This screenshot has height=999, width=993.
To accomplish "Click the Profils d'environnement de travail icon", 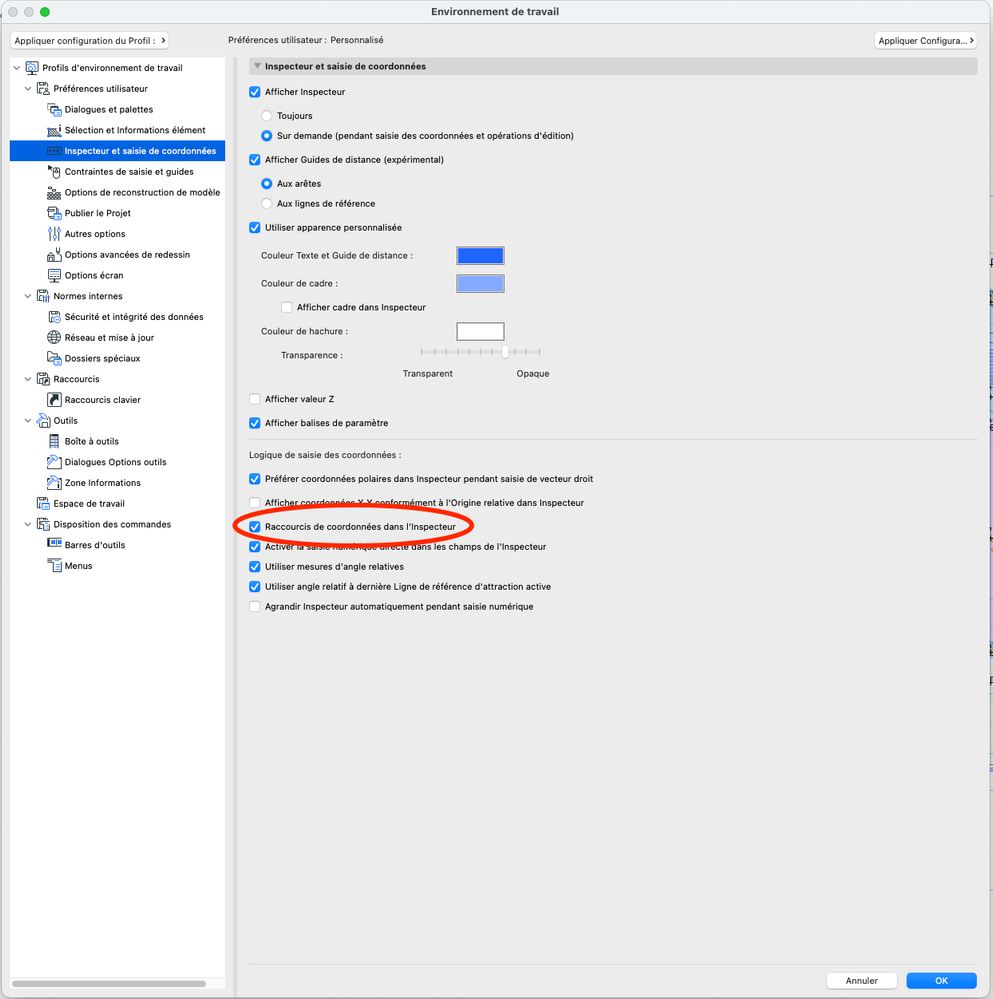I will [31, 68].
